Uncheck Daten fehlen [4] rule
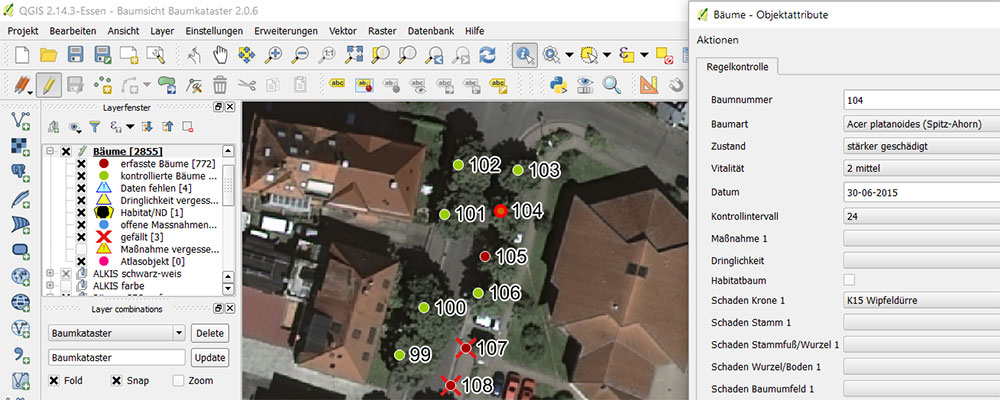 click(x=81, y=188)
